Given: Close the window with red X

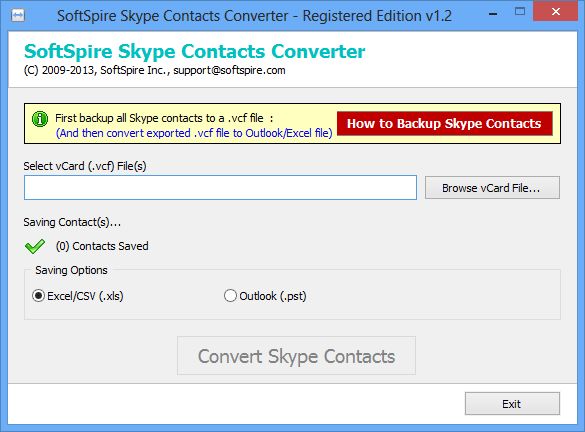Looking at the screenshot, I should pos(556,12).
